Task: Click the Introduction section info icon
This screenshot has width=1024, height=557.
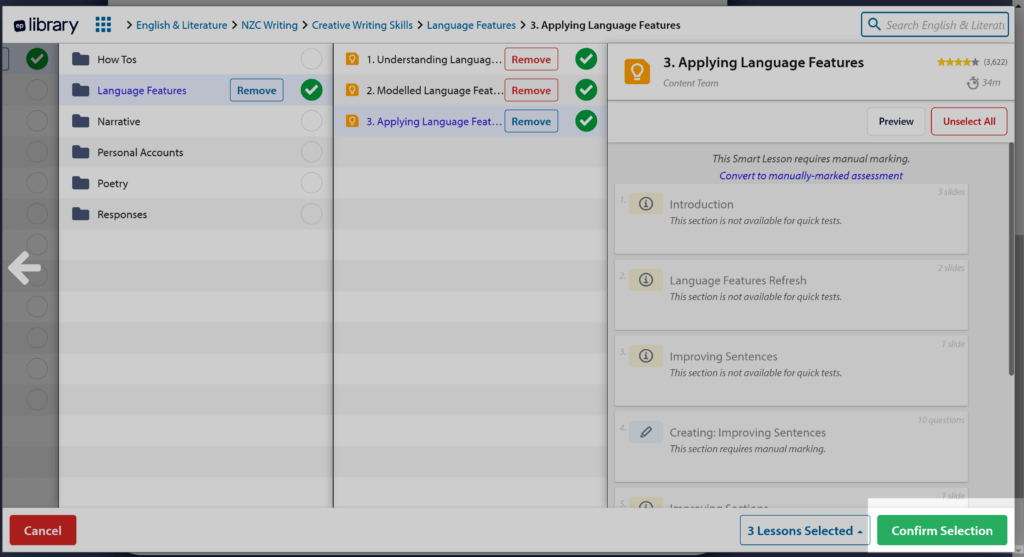Action: (646, 204)
